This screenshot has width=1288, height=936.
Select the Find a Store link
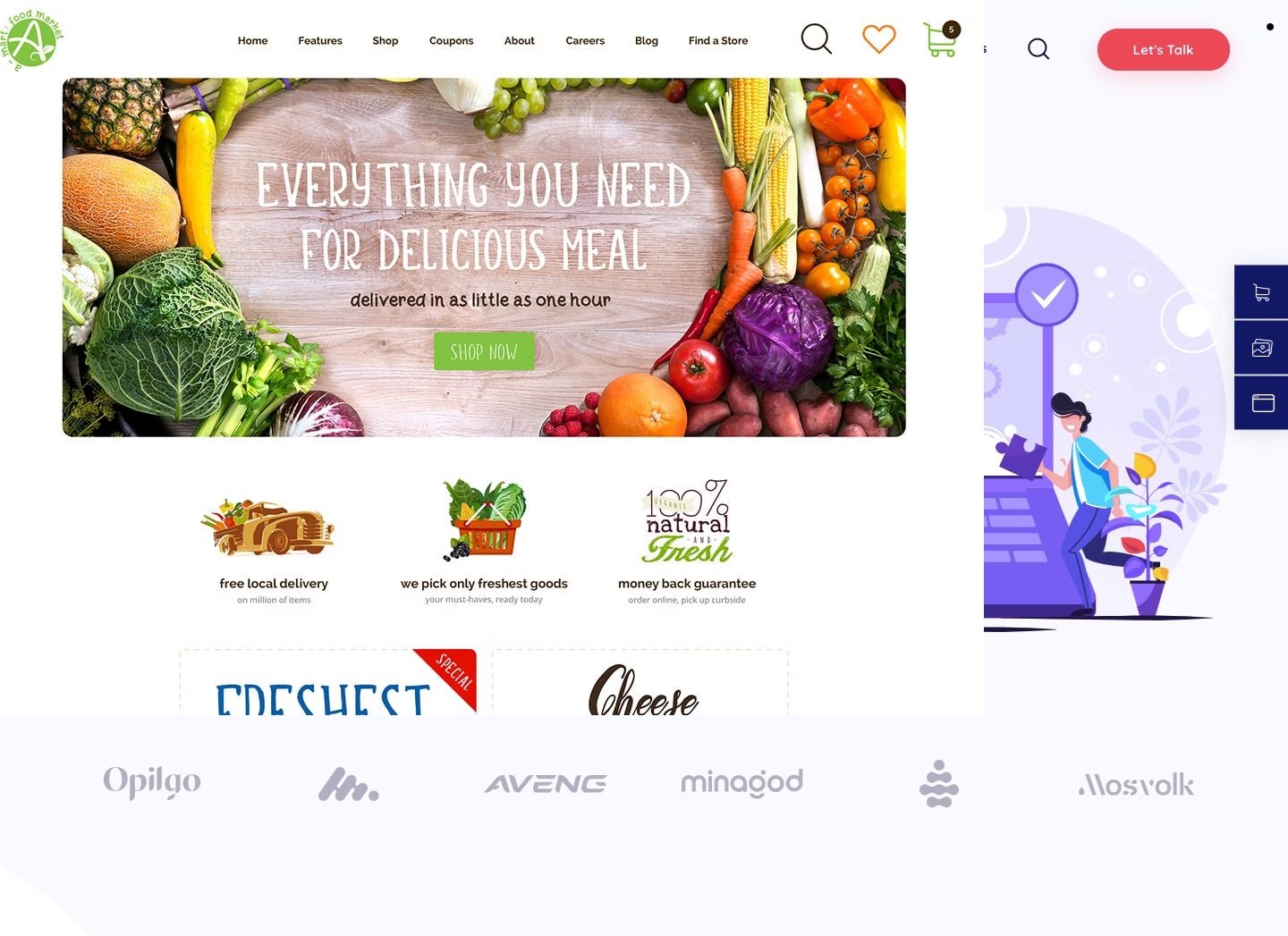point(718,40)
